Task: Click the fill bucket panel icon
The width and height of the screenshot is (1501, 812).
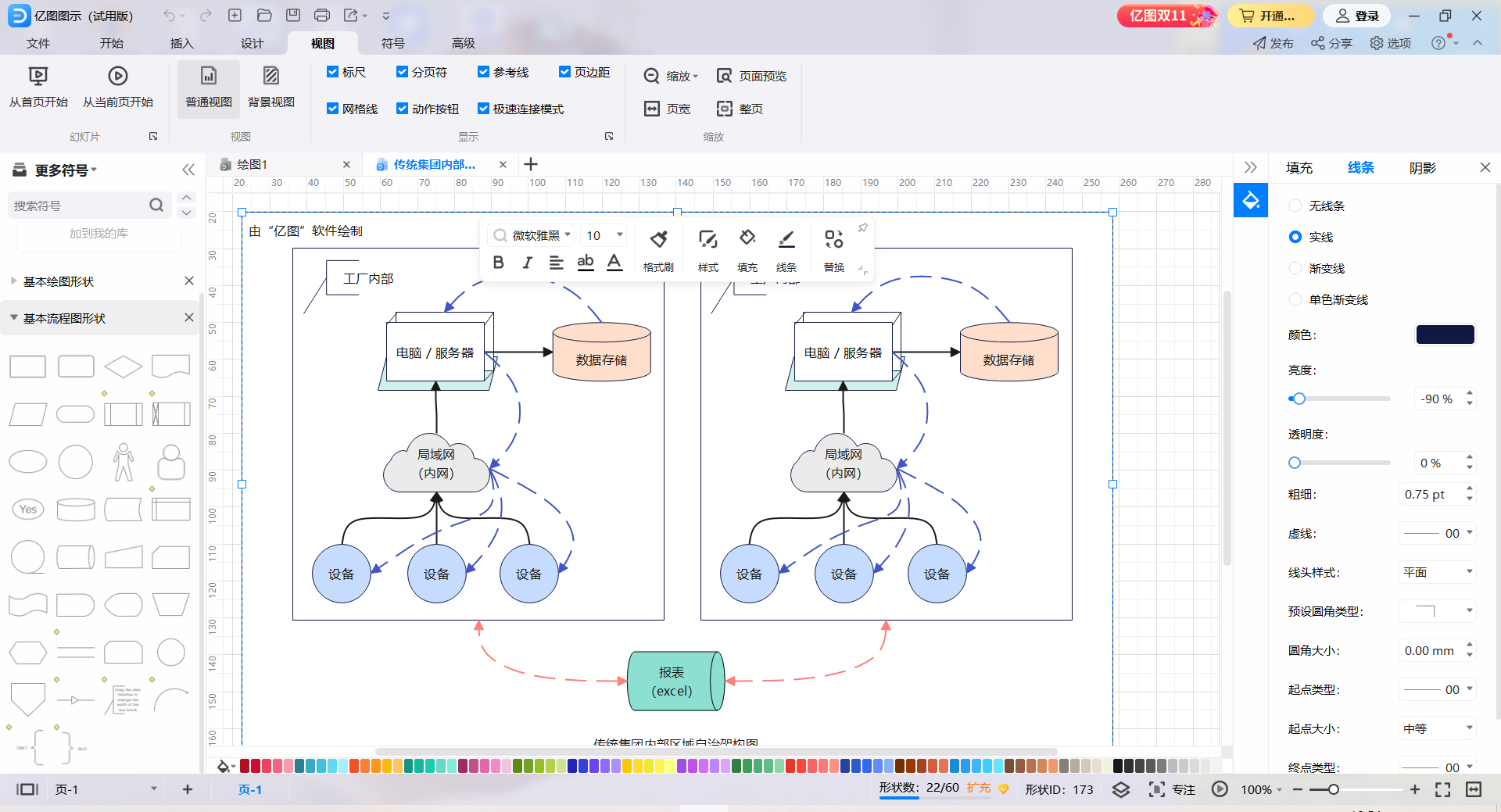Action: pos(1251,201)
